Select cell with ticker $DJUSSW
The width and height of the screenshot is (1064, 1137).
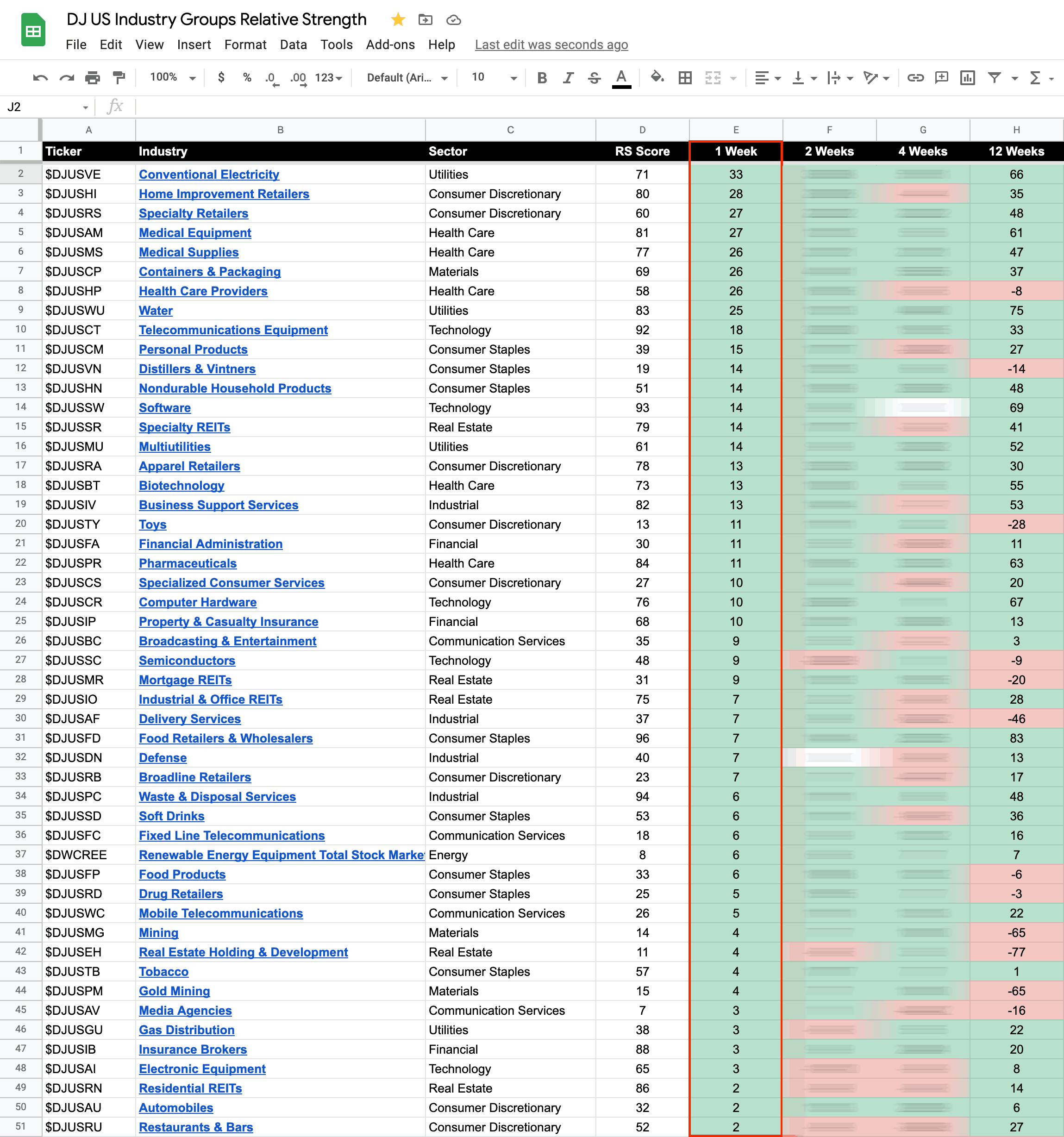point(89,408)
